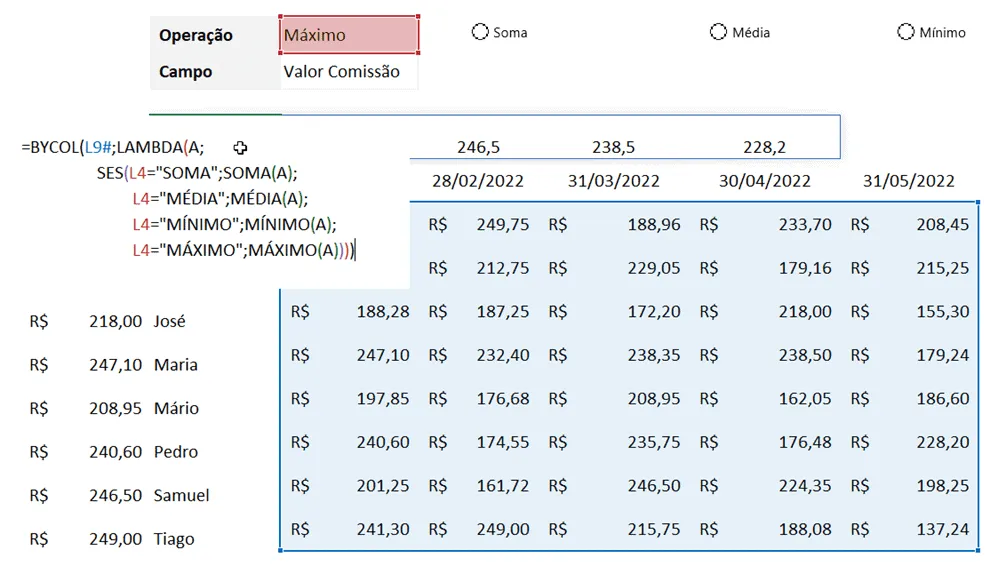Click inside the BYCOL formula first line
Image resolution: width=990 pixels, height=574 pixels.
pos(112,147)
